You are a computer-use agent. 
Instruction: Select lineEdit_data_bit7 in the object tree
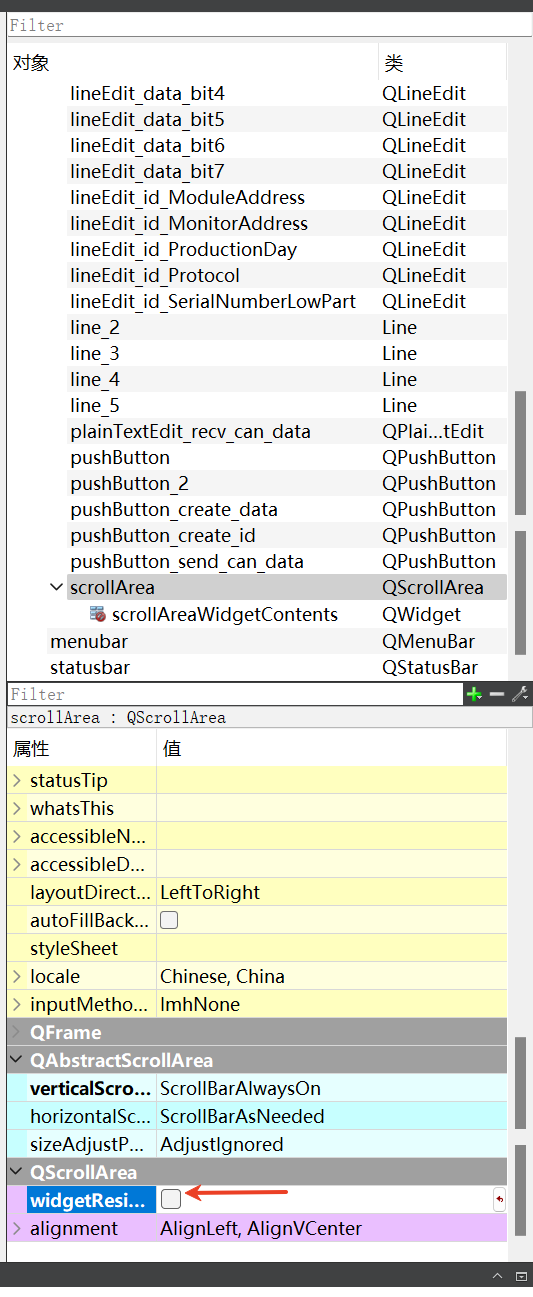[x=147, y=172]
